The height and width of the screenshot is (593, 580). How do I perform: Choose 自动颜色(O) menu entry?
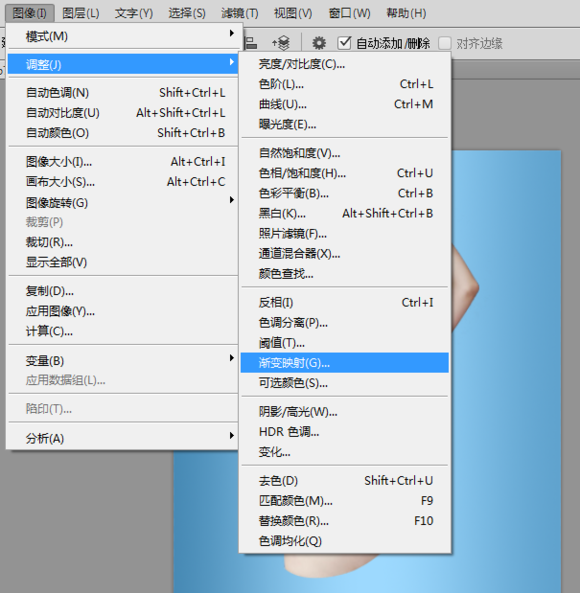tap(123, 132)
